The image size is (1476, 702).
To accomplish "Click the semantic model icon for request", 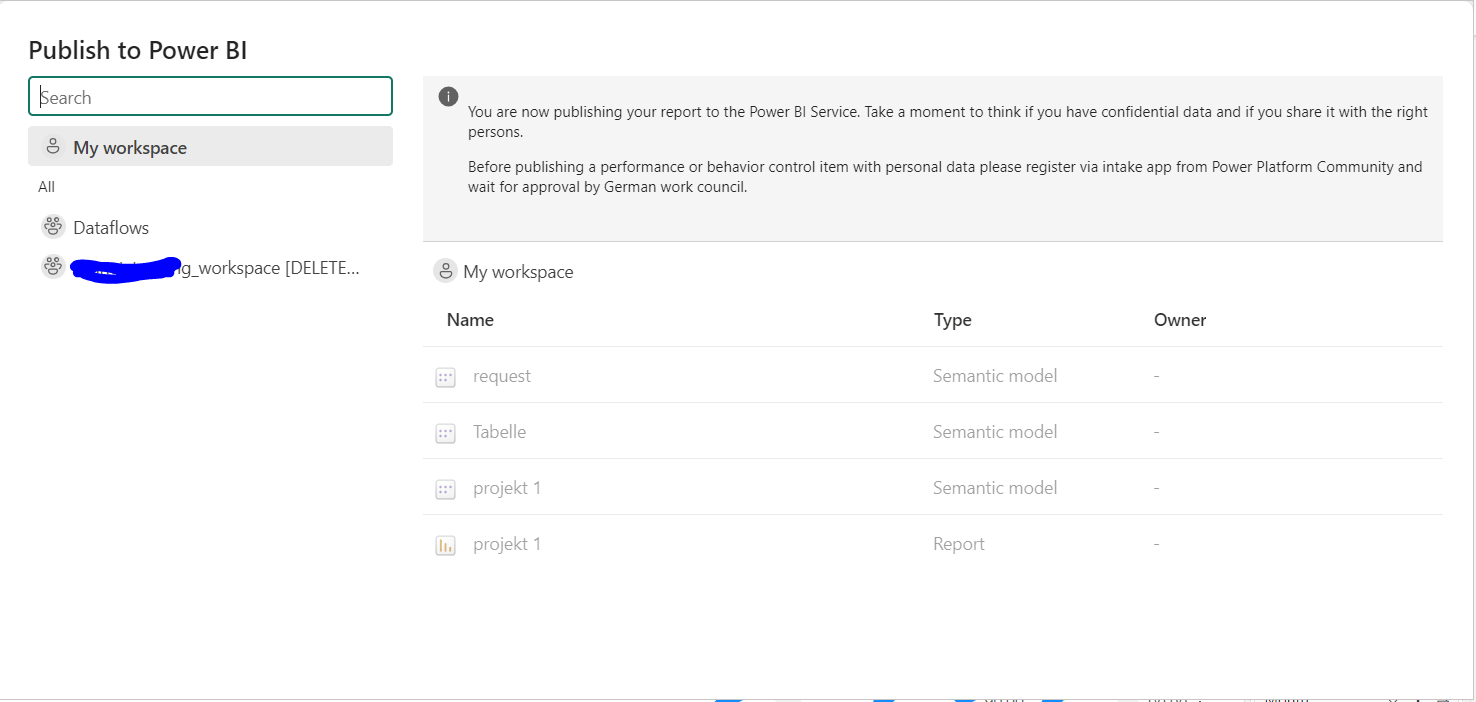I will pyautogui.click(x=445, y=377).
